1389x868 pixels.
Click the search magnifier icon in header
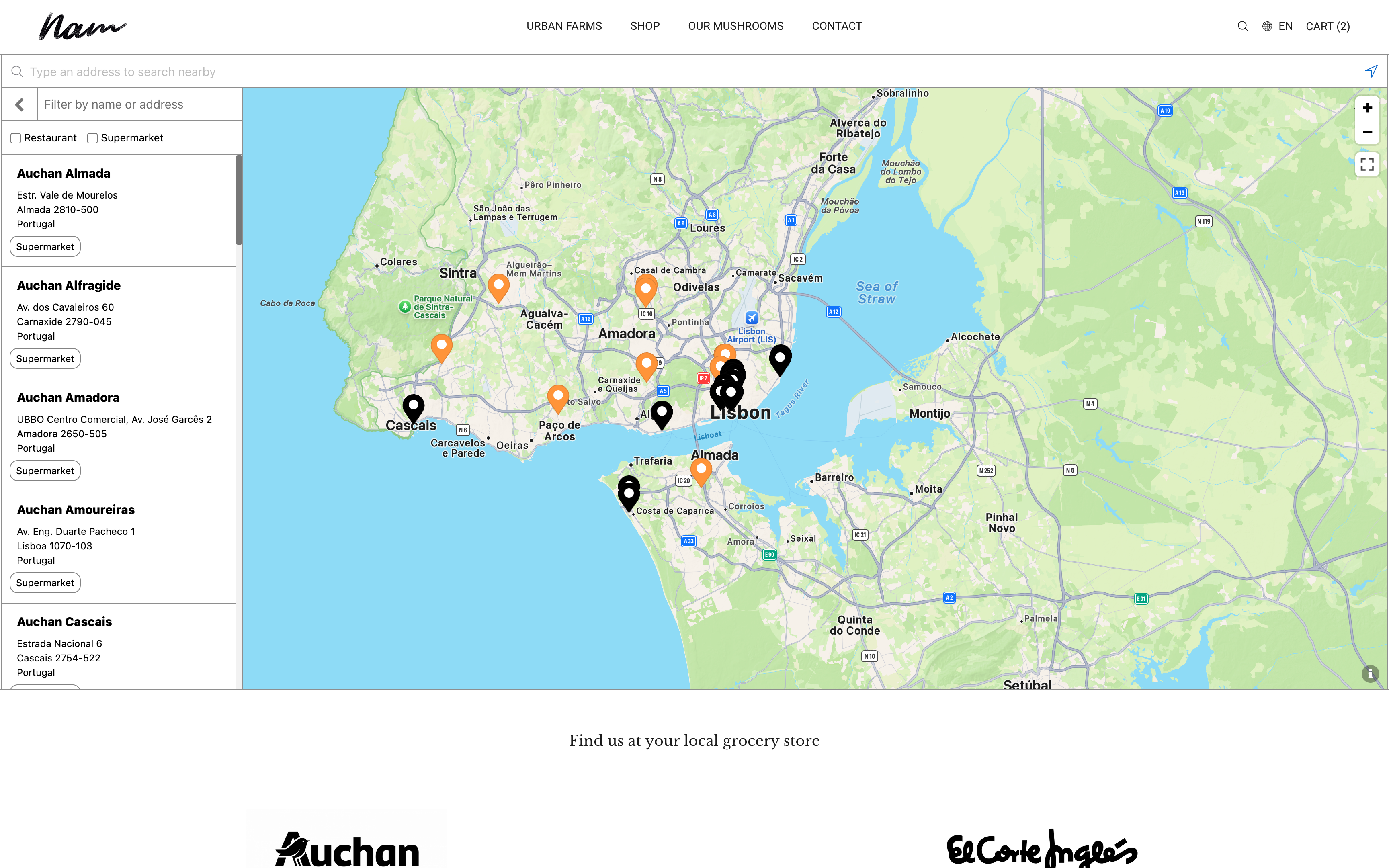(1243, 26)
